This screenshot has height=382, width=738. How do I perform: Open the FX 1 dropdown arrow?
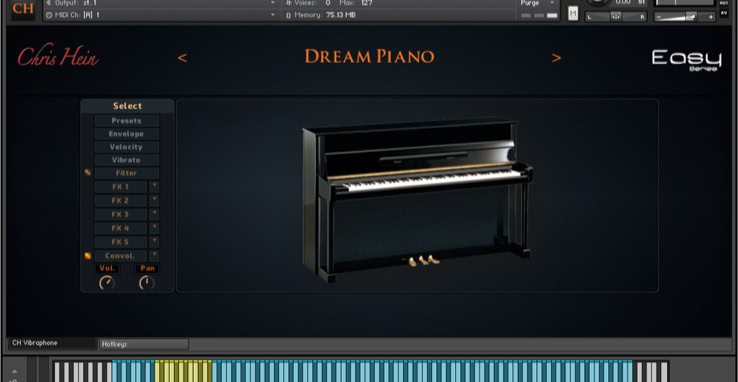(x=154, y=187)
